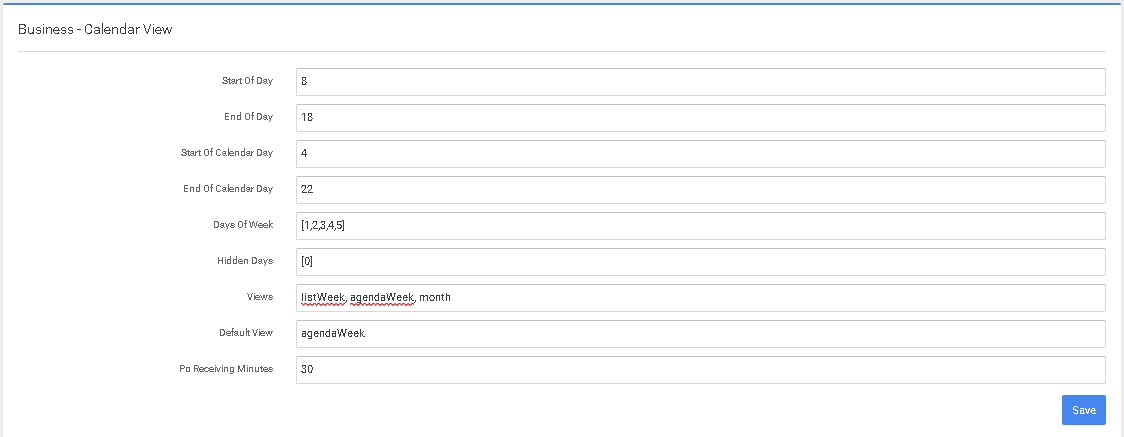Click the Start Of Day input field

[x=700, y=82]
